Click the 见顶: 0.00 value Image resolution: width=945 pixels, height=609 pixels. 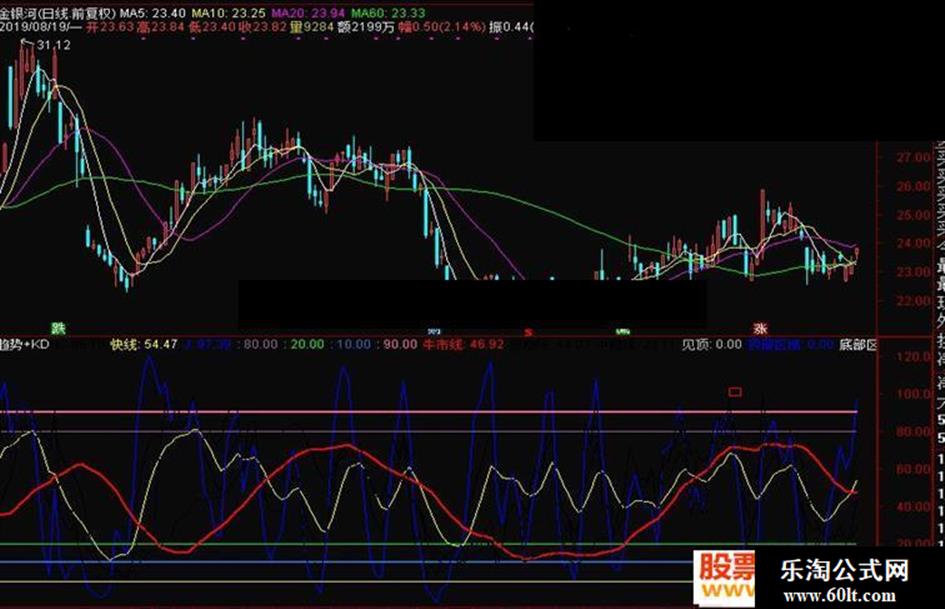pyautogui.click(x=712, y=344)
